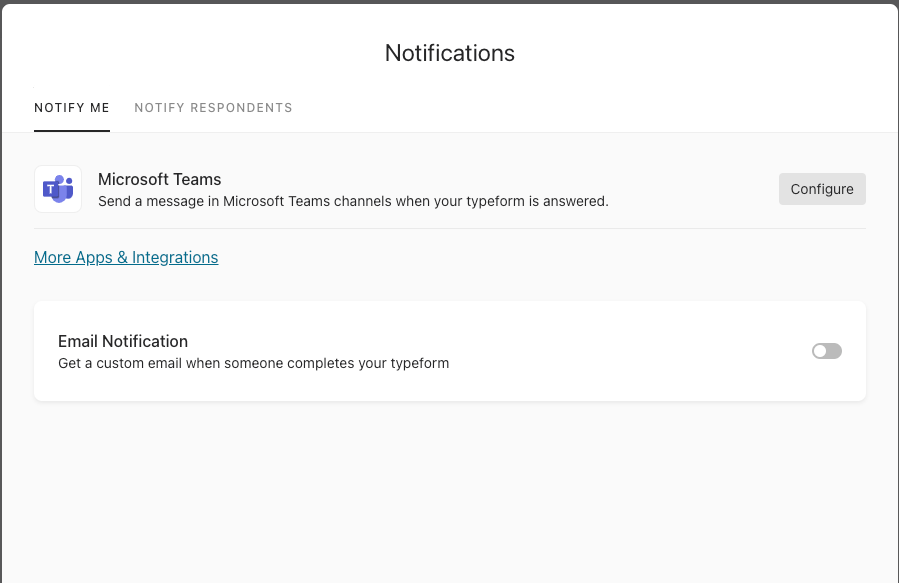The height and width of the screenshot is (583, 899).
Task: Click the Notifications dialog heading
Action: pos(450,53)
